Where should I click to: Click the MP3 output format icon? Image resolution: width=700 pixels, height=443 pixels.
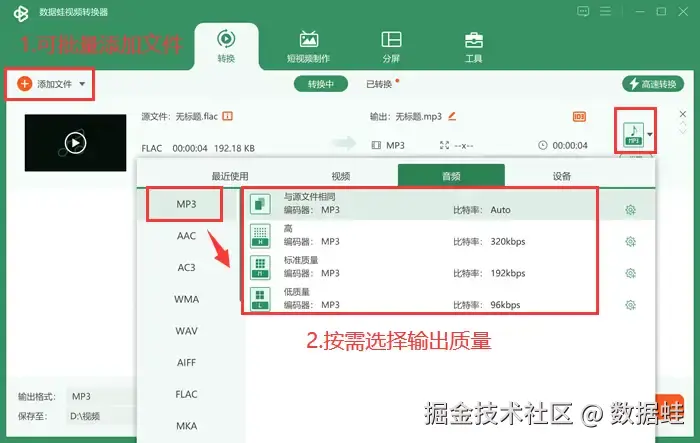[633, 134]
